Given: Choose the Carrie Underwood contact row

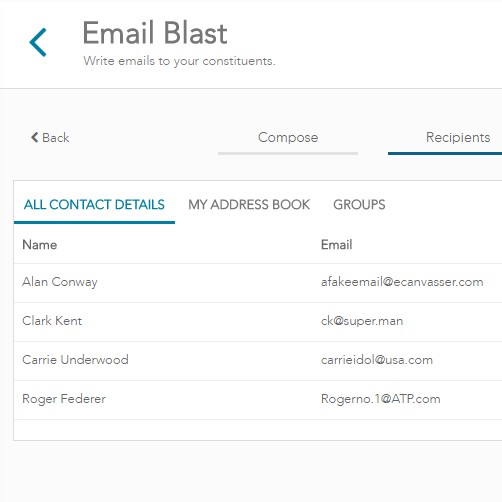Looking at the screenshot, I should tap(258, 361).
